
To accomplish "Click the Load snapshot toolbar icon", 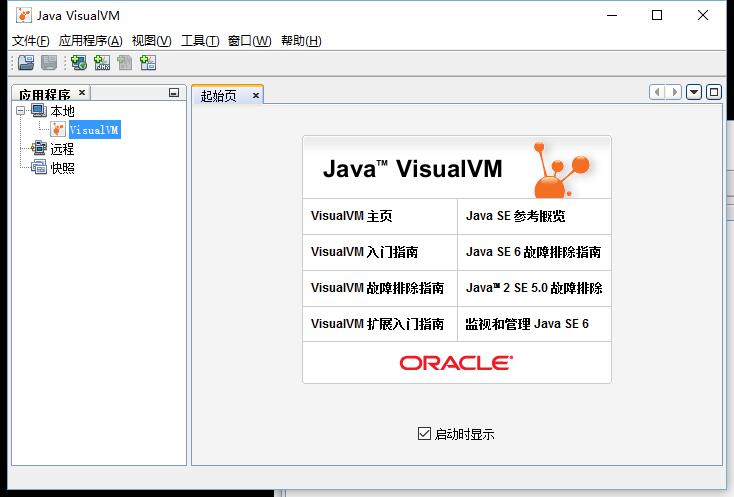I will click(26, 62).
